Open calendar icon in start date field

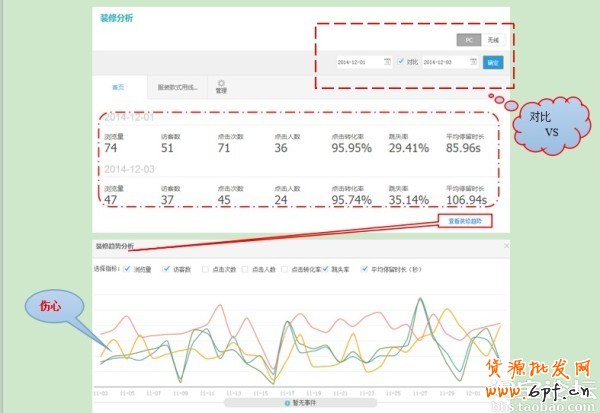[386, 61]
